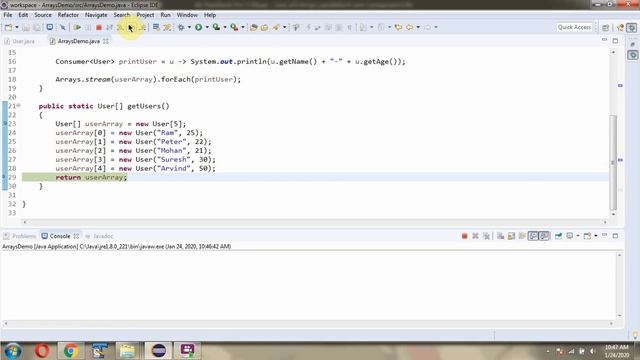The image size is (640, 360).
Task: Switch to the Problems view tab
Action: point(20,236)
